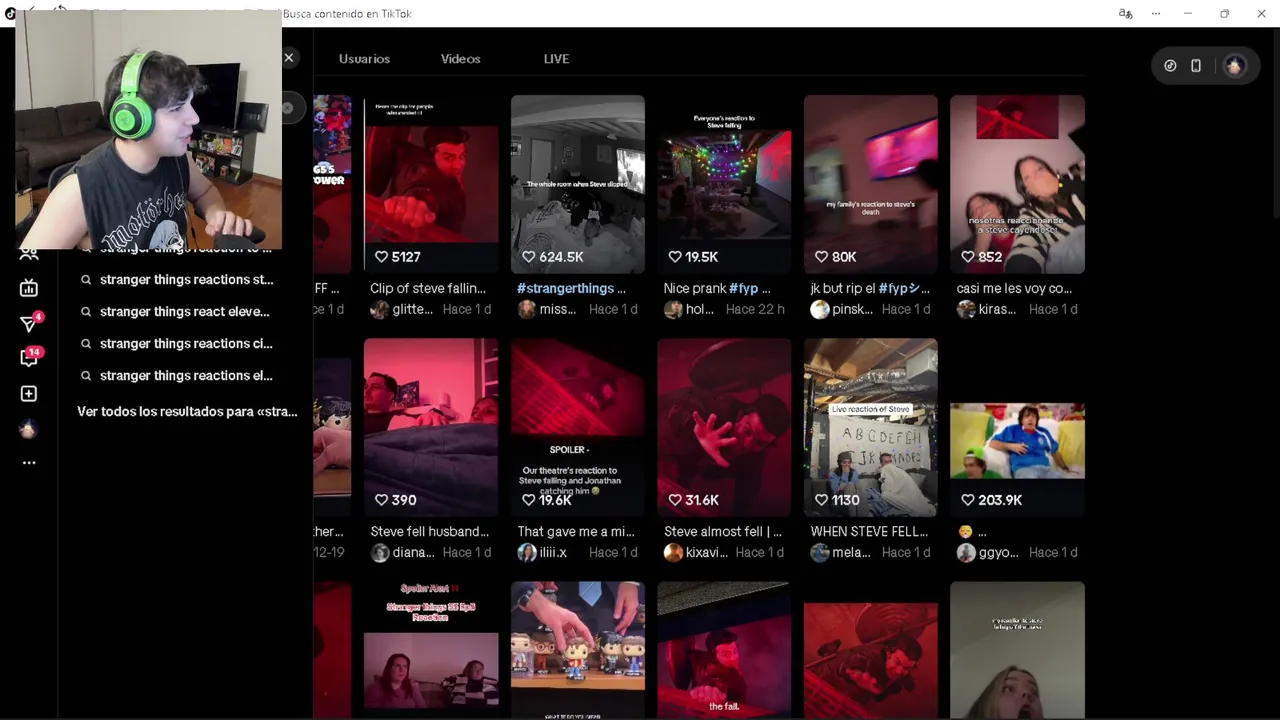
Task: Open messages paper-plane icon with badge 4
Action: tap(29, 323)
